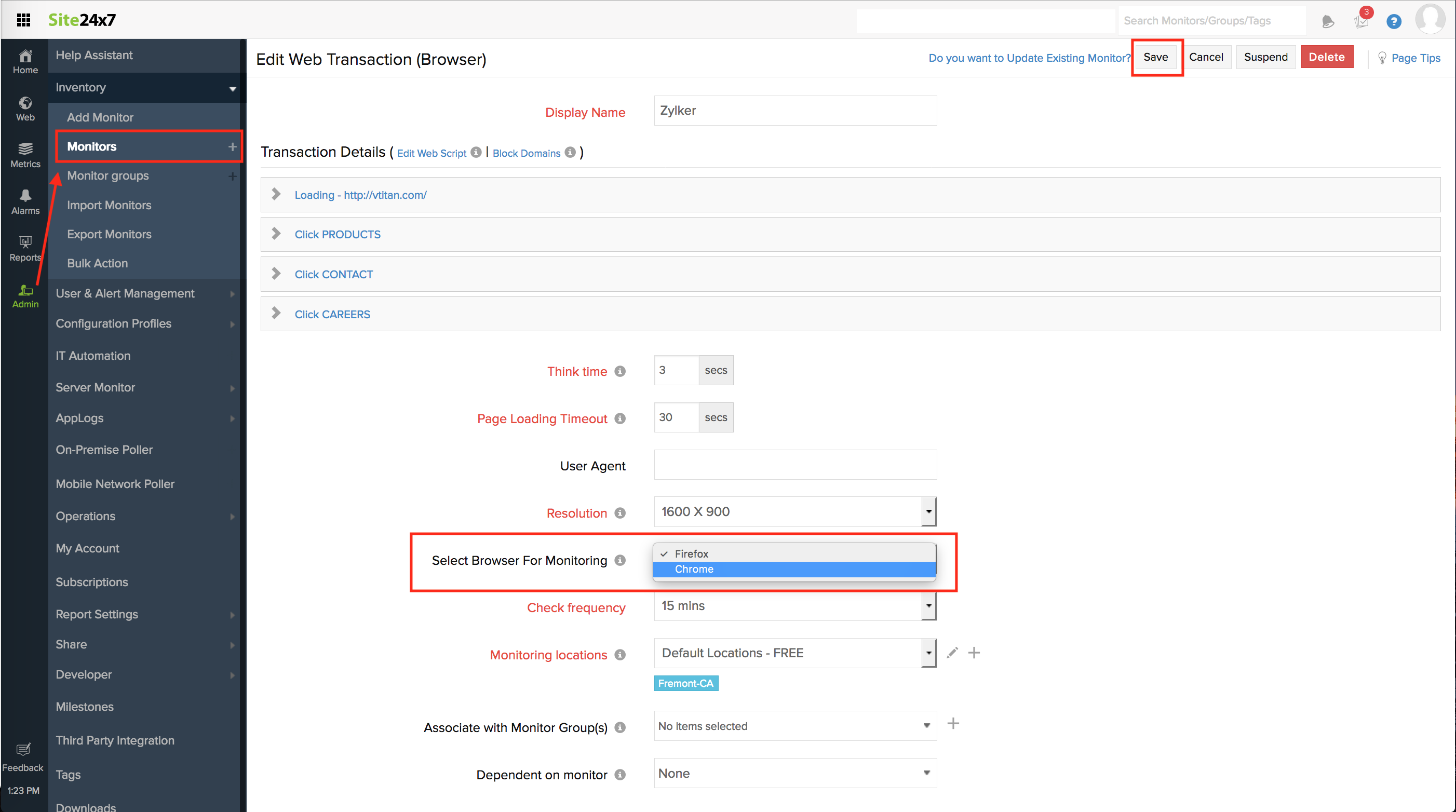Open the Edit Web Script link
1456x812 pixels.
pyautogui.click(x=432, y=153)
